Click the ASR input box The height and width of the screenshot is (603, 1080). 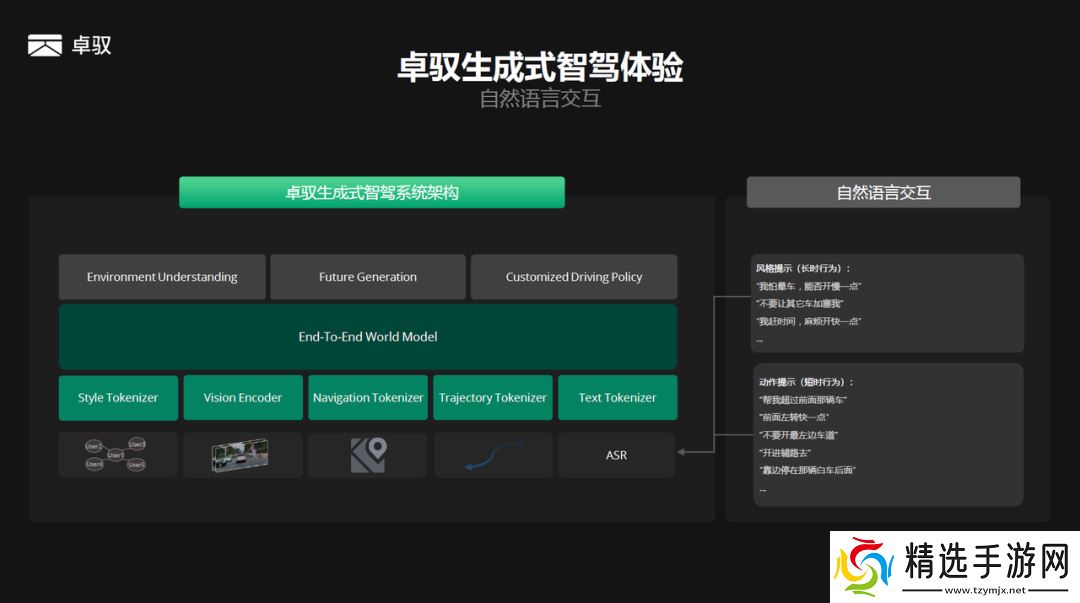coord(617,455)
